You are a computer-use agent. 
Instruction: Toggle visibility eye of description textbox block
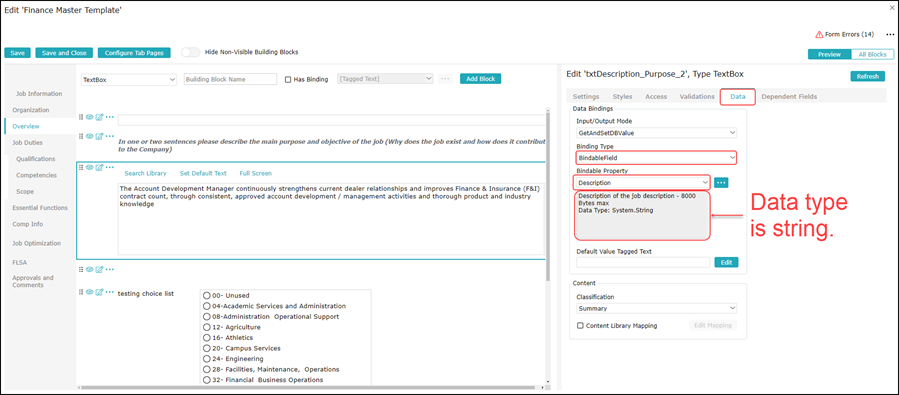pyautogui.click(x=90, y=167)
